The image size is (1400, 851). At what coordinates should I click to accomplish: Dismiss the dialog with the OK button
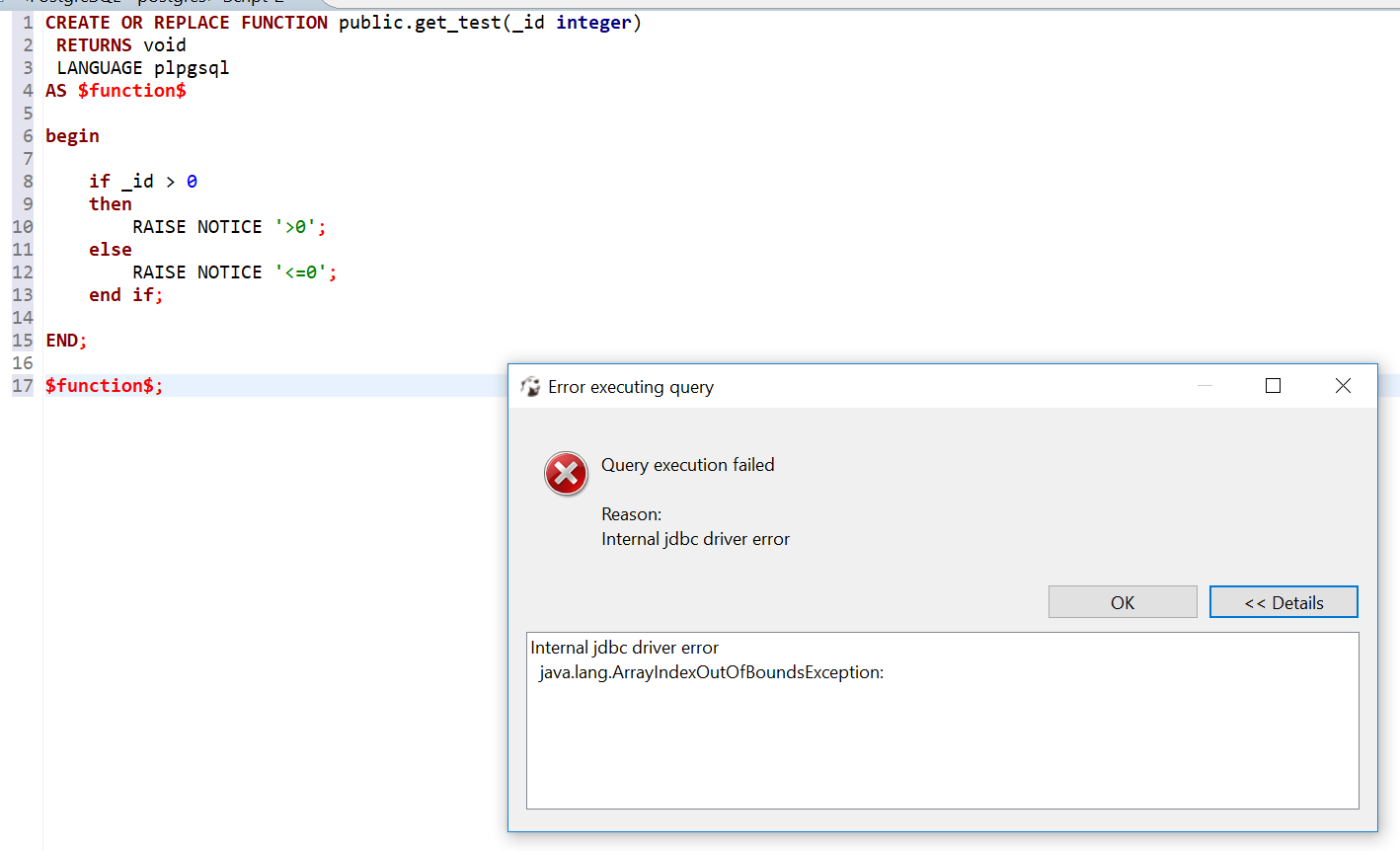[x=1123, y=601]
